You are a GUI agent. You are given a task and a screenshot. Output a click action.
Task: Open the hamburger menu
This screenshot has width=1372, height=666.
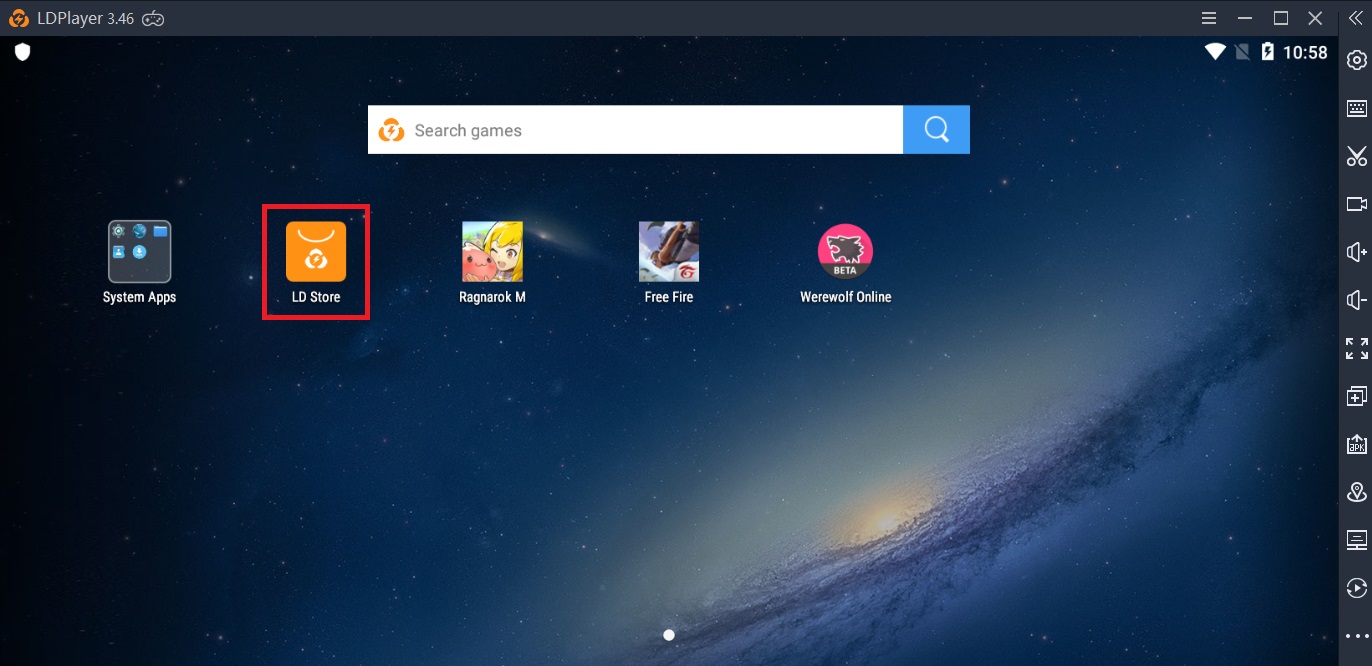coord(1208,17)
